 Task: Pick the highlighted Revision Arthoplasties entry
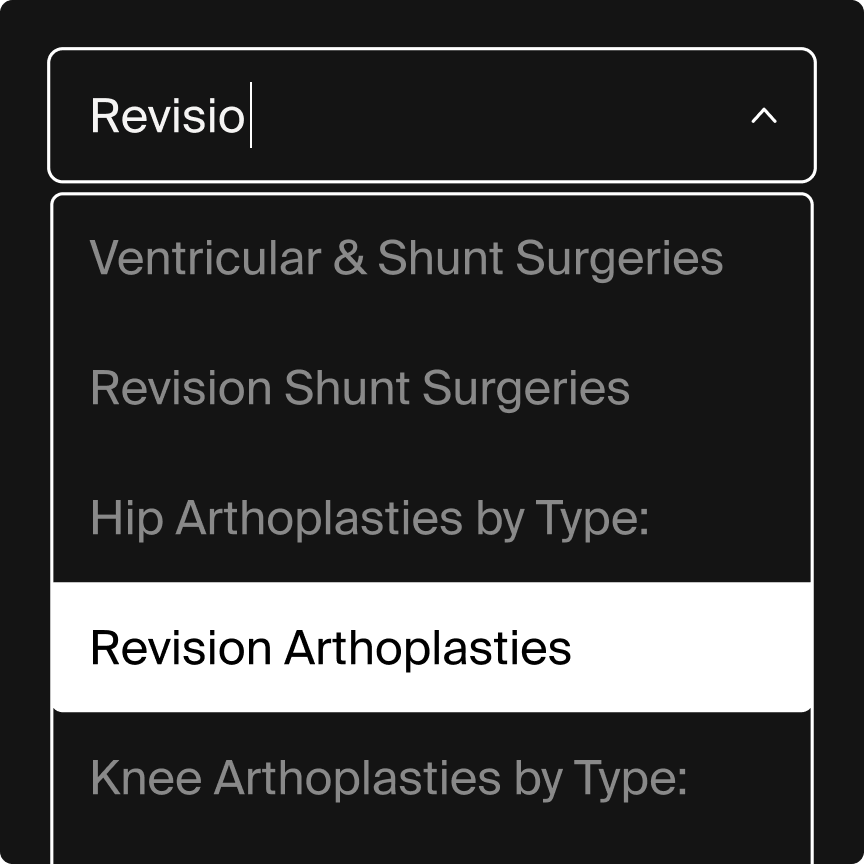click(330, 648)
